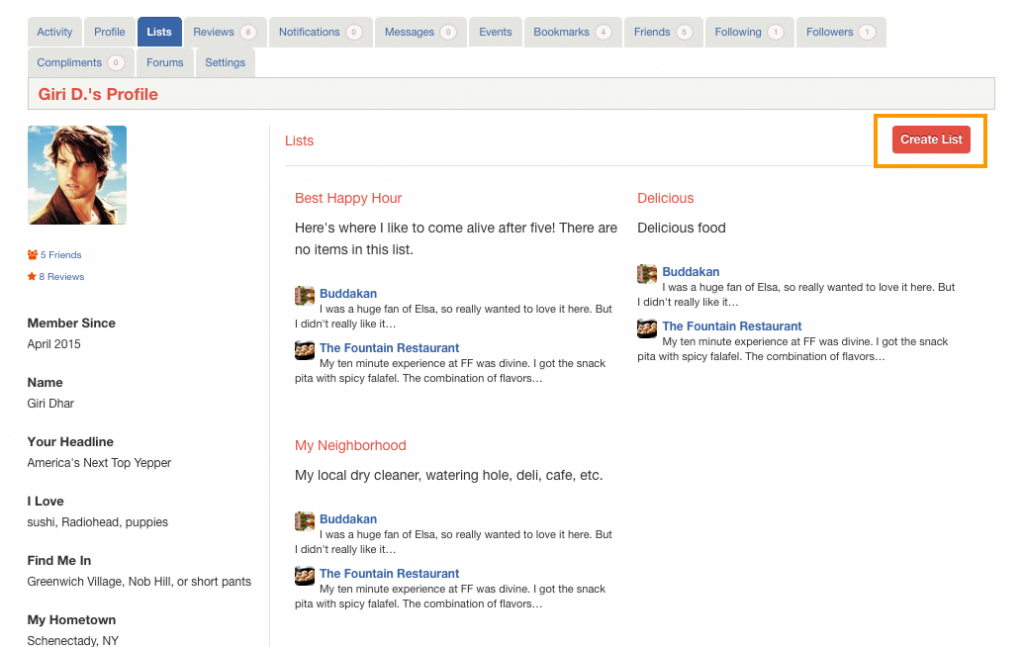Open Buddakan link in Delicious list
This screenshot has width=1024, height=647.
point(691,272)
